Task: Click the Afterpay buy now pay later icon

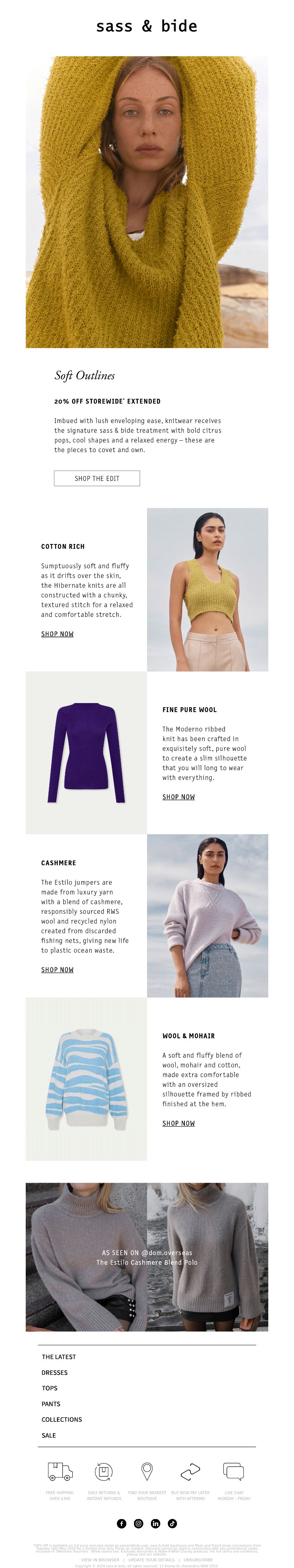Action: [x=190, y=1472]
